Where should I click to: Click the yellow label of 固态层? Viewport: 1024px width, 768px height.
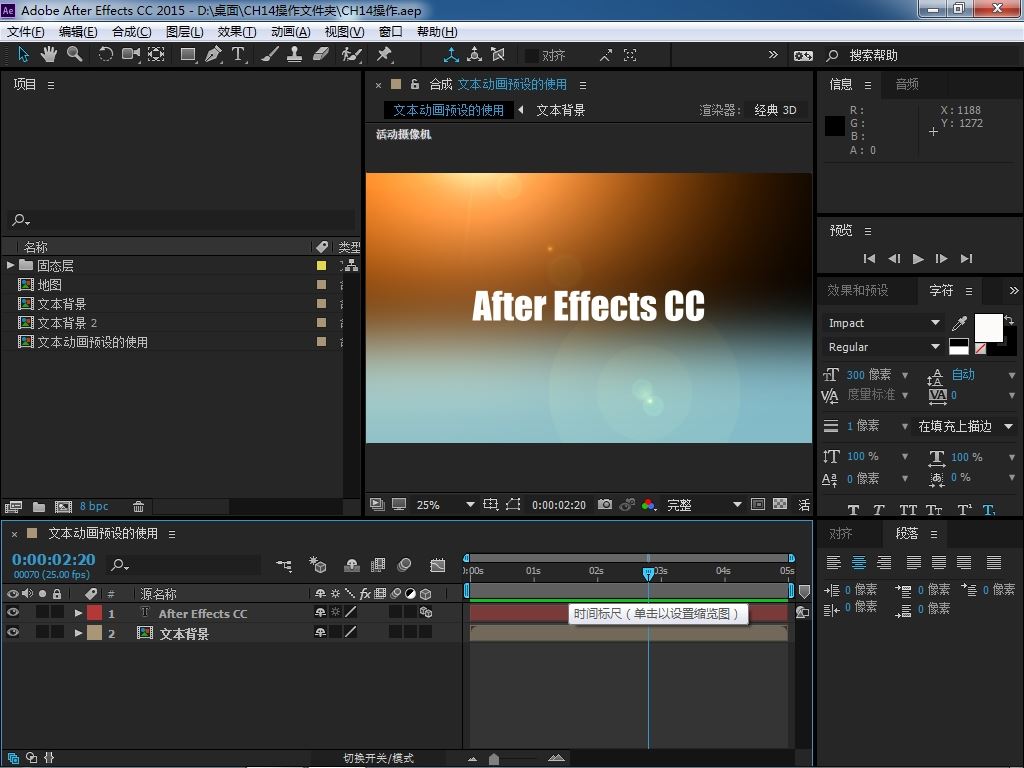click(x=321, y=265)
